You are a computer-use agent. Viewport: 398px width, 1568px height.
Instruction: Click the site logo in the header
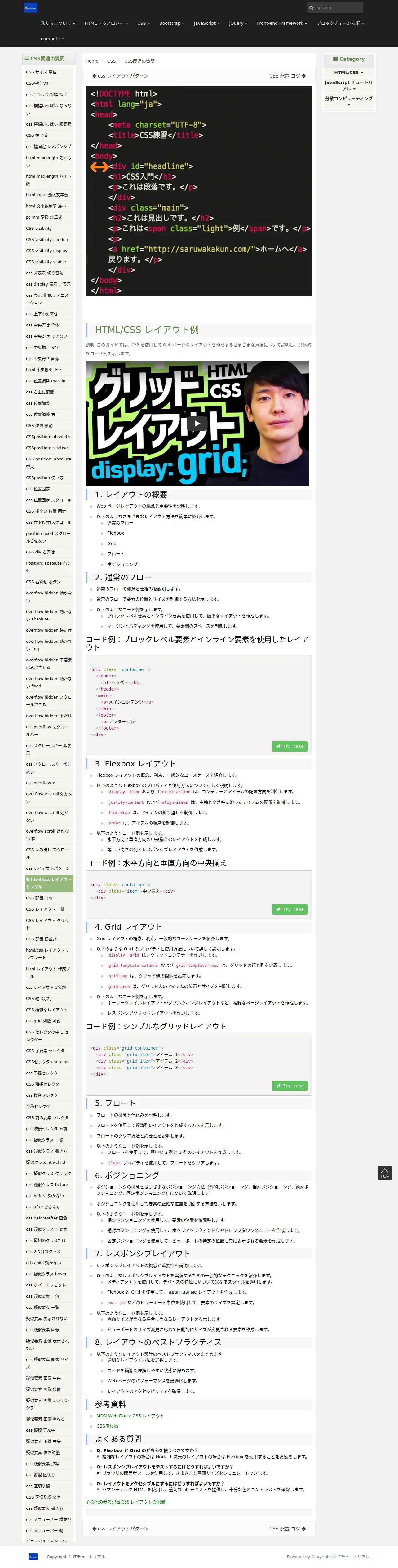[x=30, y=8]
